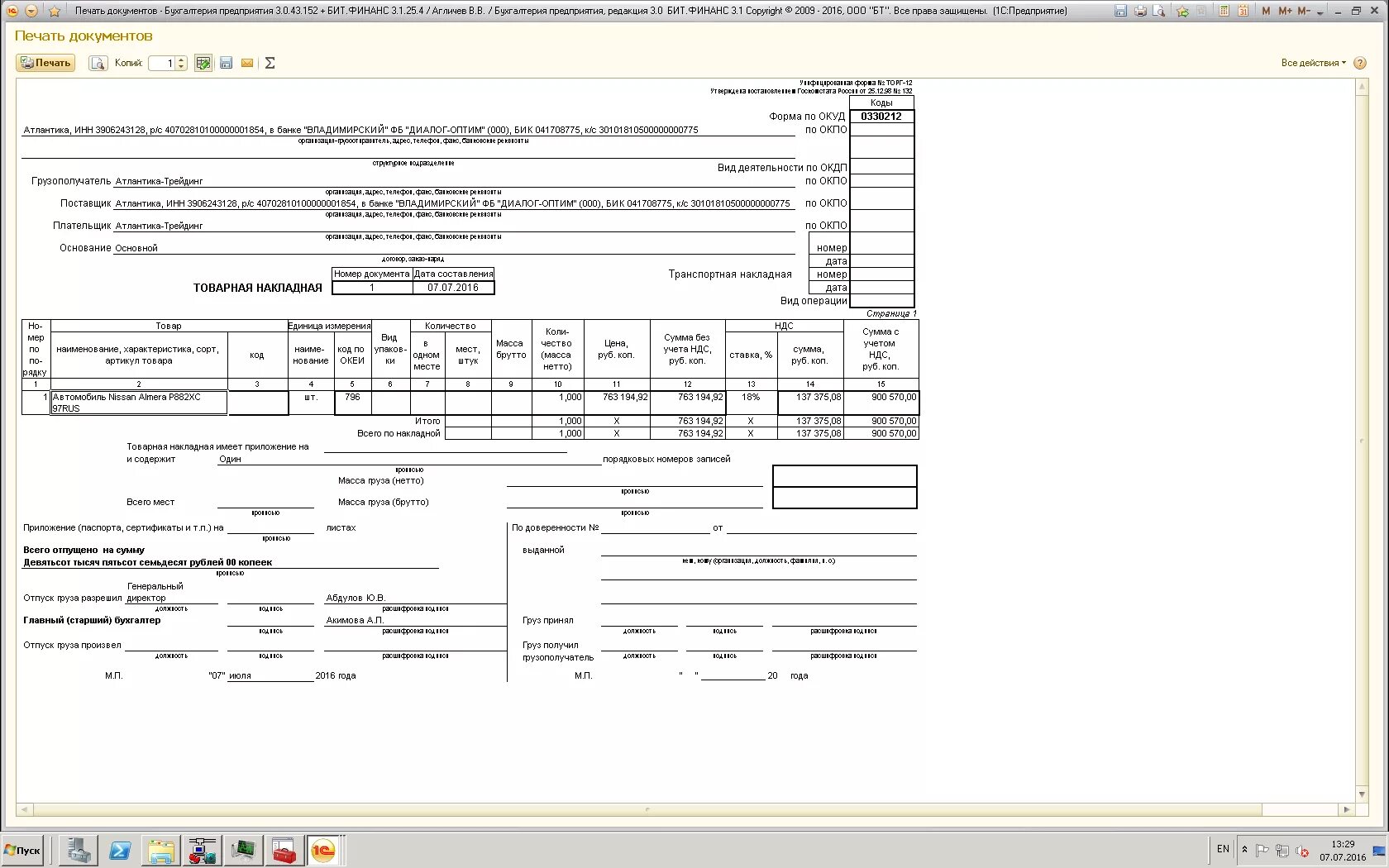Show hidden tray icons arrow
The image size is (1389, 868).
(x=1244, y=850)
